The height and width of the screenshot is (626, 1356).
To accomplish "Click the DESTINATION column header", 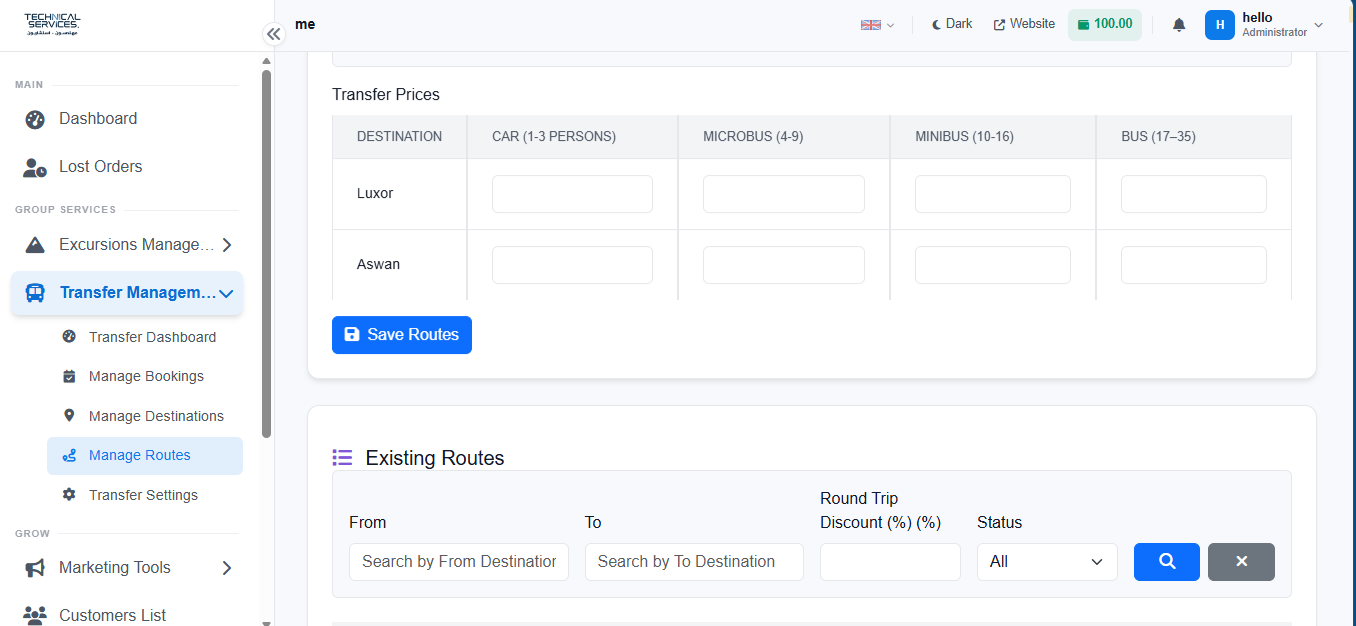I will click(399, 137).
